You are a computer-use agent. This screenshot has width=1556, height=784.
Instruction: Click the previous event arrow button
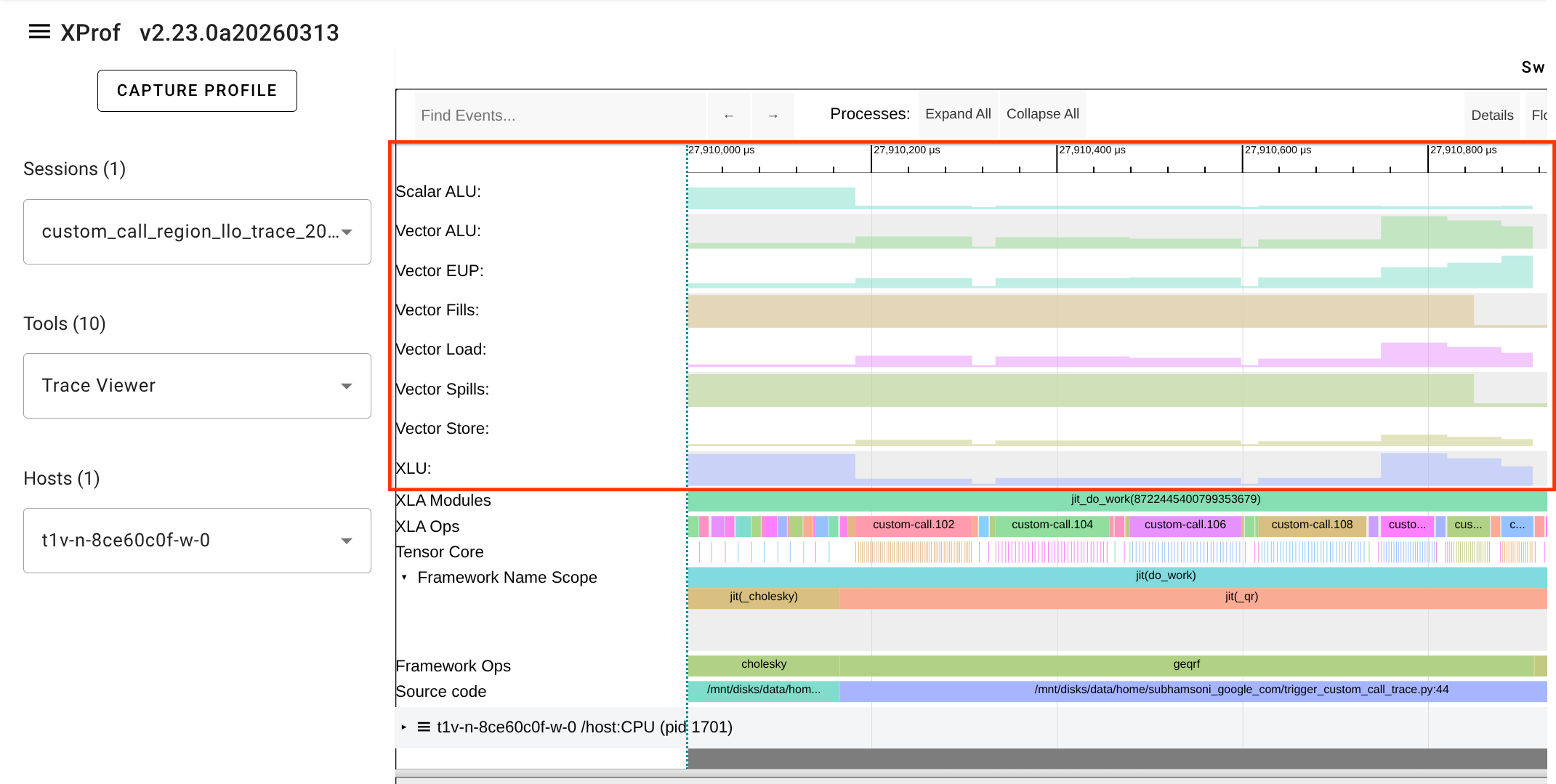coord(728,116)
